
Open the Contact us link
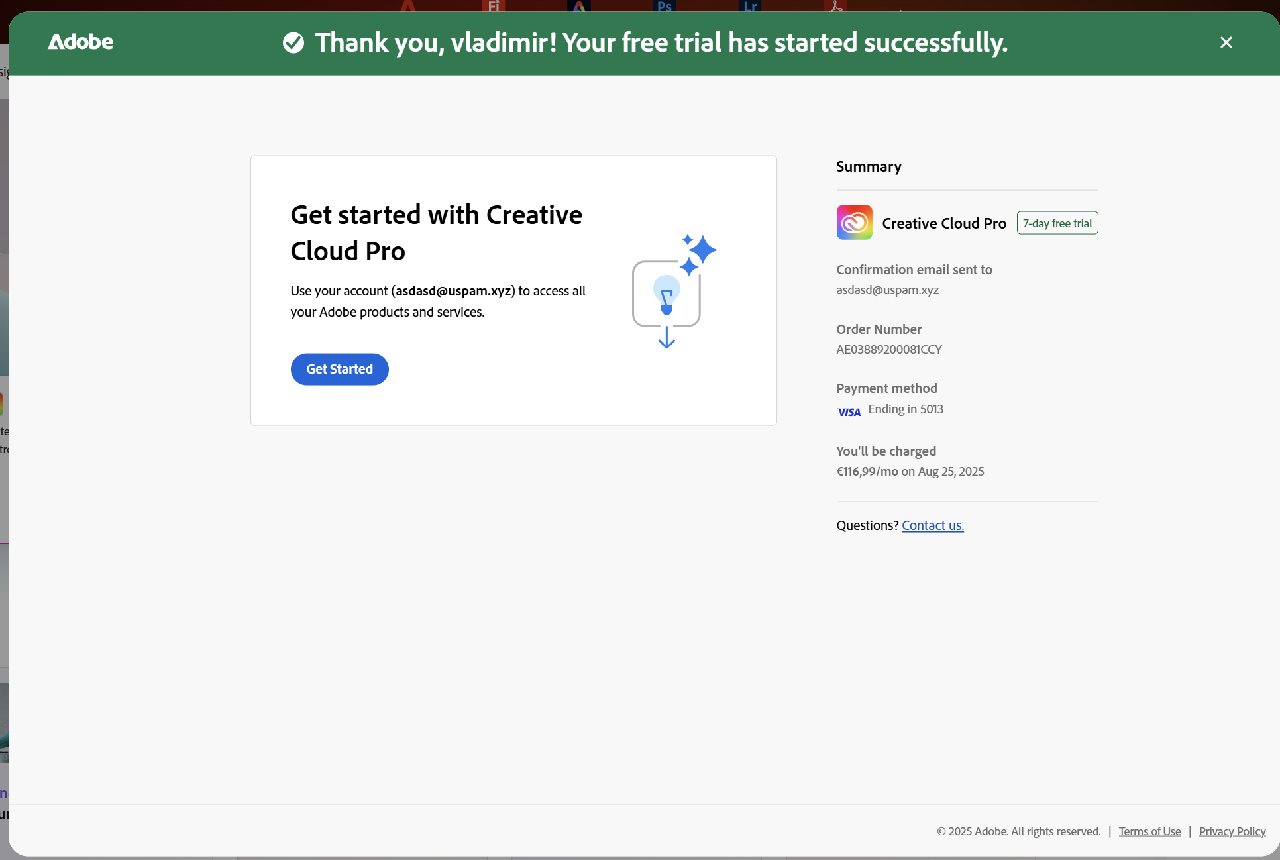pos(933,525)
